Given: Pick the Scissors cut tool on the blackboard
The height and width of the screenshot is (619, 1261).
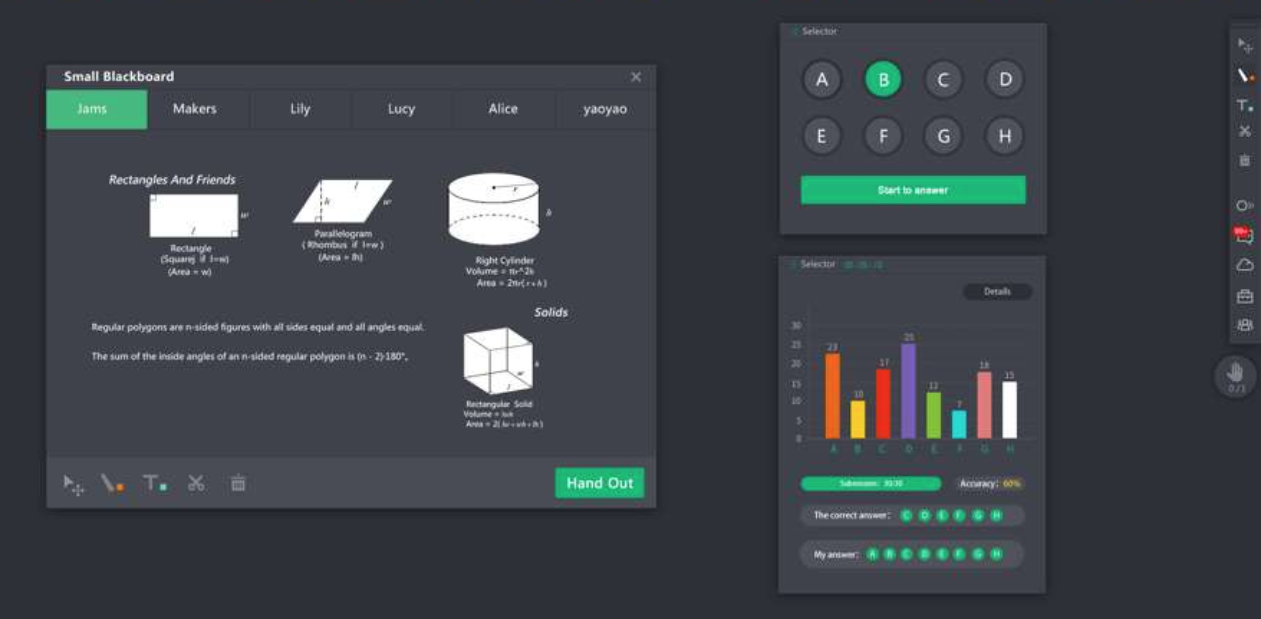Looking at the screenshot, I should (x=197, y=483).
